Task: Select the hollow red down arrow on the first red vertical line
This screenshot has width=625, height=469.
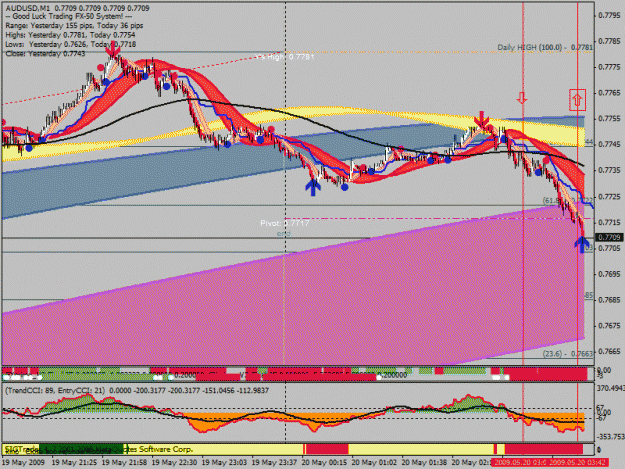Action: 522,98
